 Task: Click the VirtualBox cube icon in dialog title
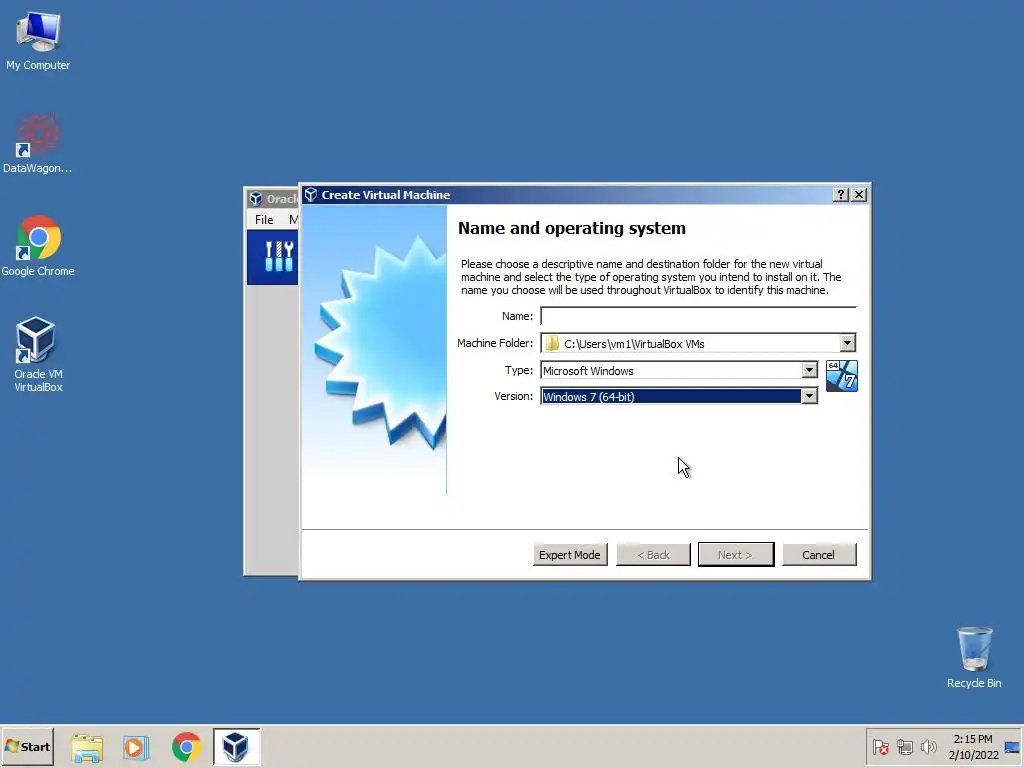coord(311,195)
